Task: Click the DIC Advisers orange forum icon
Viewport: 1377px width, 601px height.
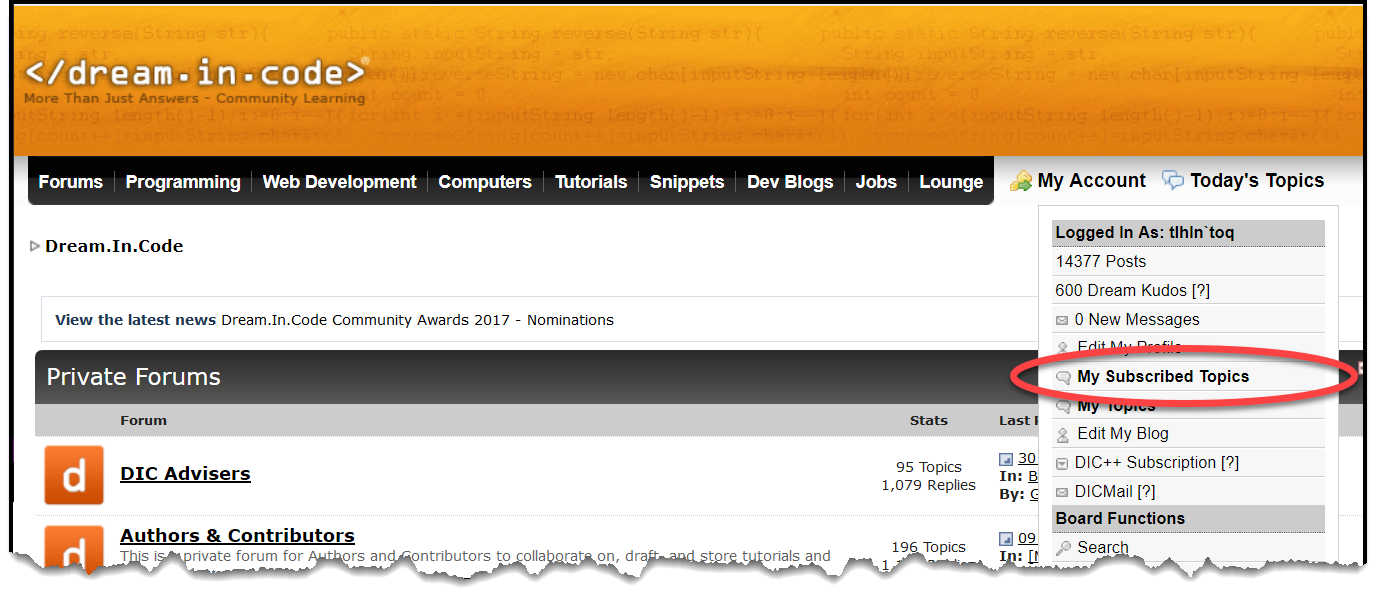Action: click(x=74, y=475)
